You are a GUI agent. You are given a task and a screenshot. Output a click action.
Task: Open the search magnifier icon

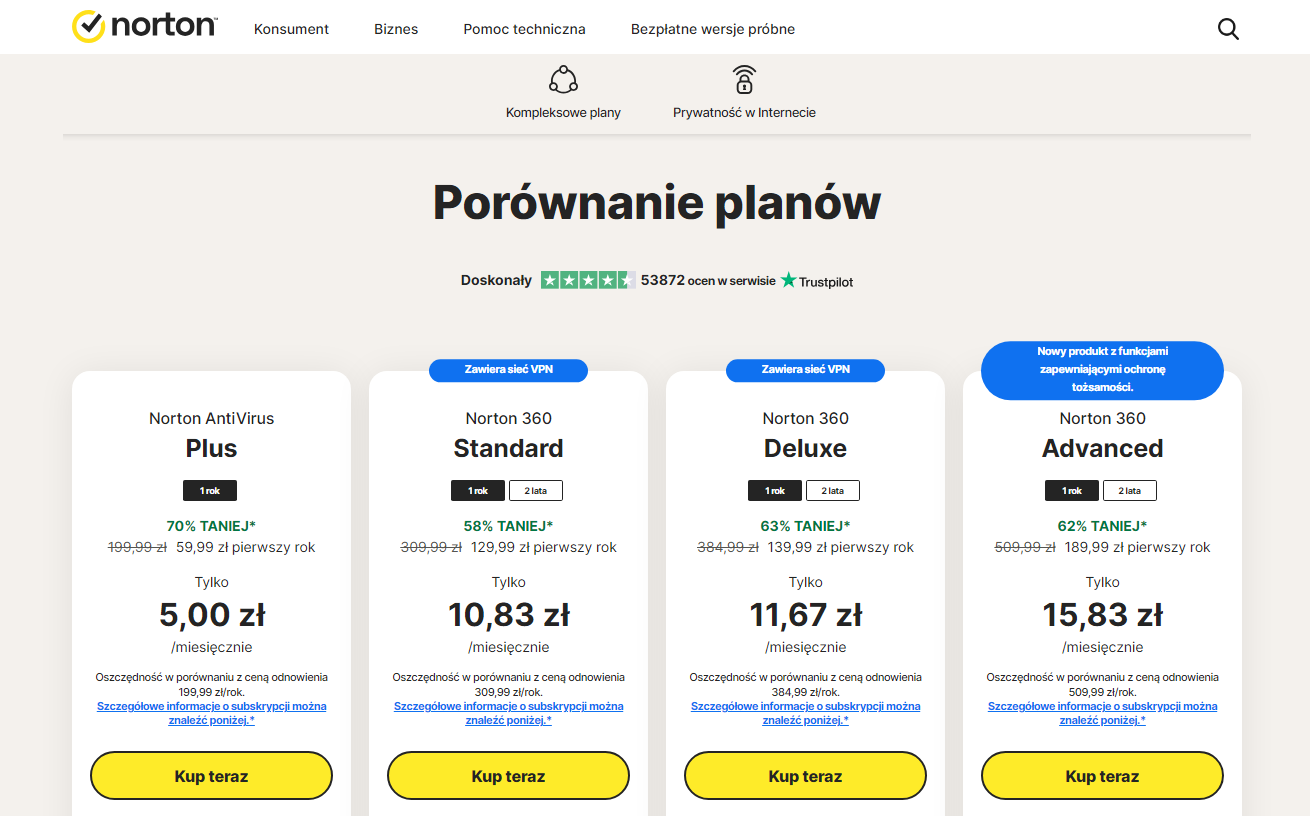pos(1228,29)
